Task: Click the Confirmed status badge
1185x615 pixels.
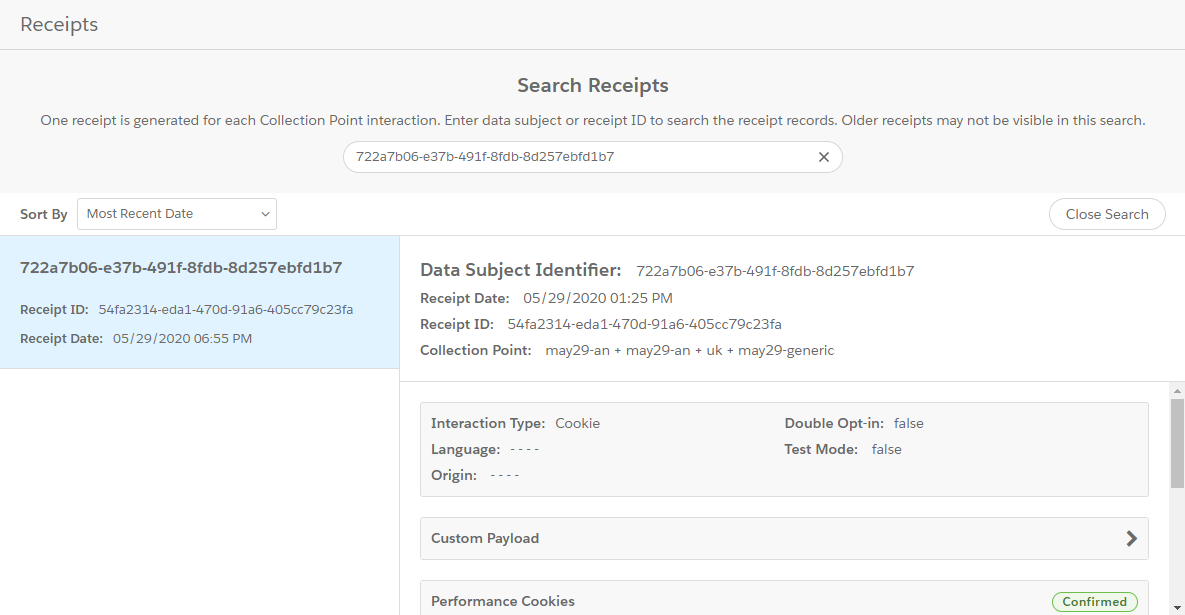Action: point(1094,601)
